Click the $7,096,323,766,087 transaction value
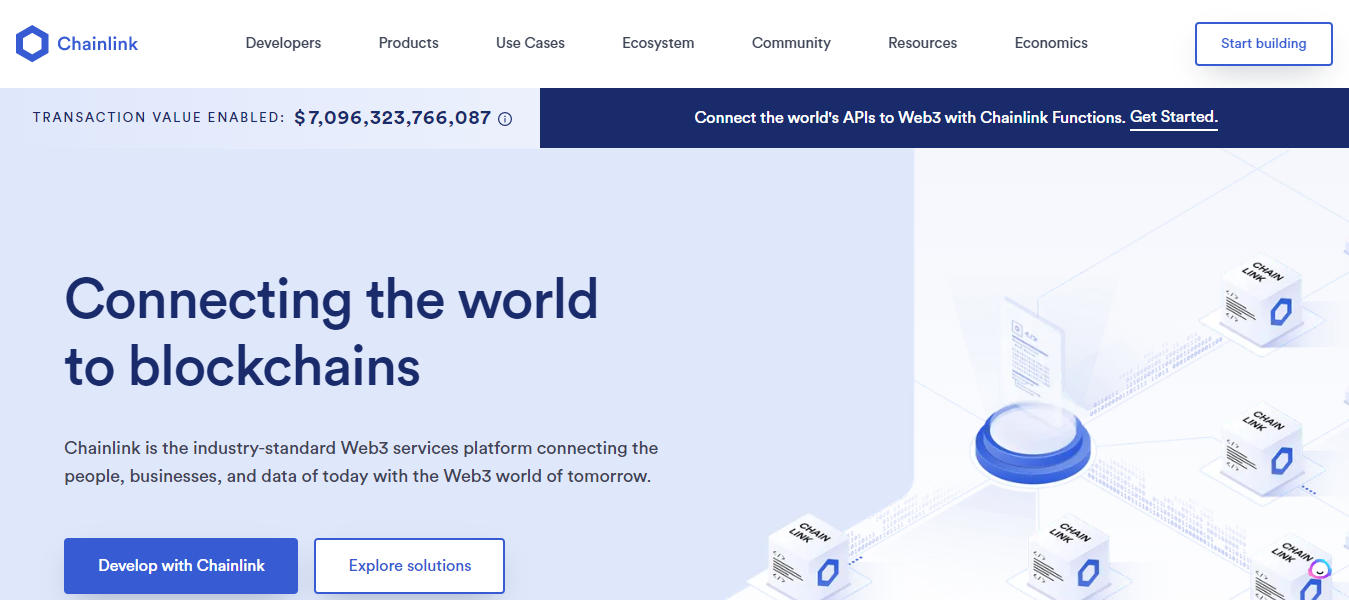1349x600 pixels. 393,118
